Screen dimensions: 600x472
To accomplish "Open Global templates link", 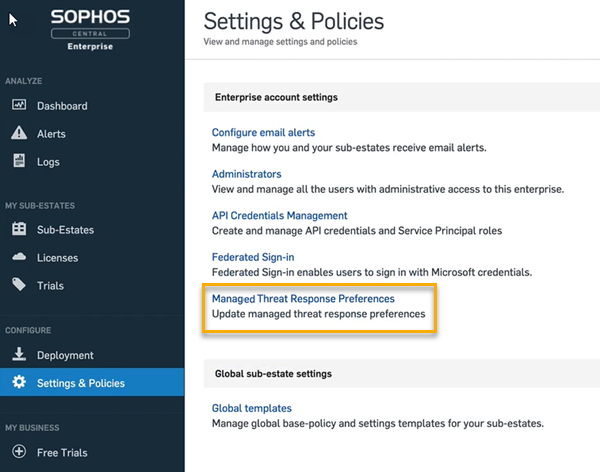I will tap(251, 408).
